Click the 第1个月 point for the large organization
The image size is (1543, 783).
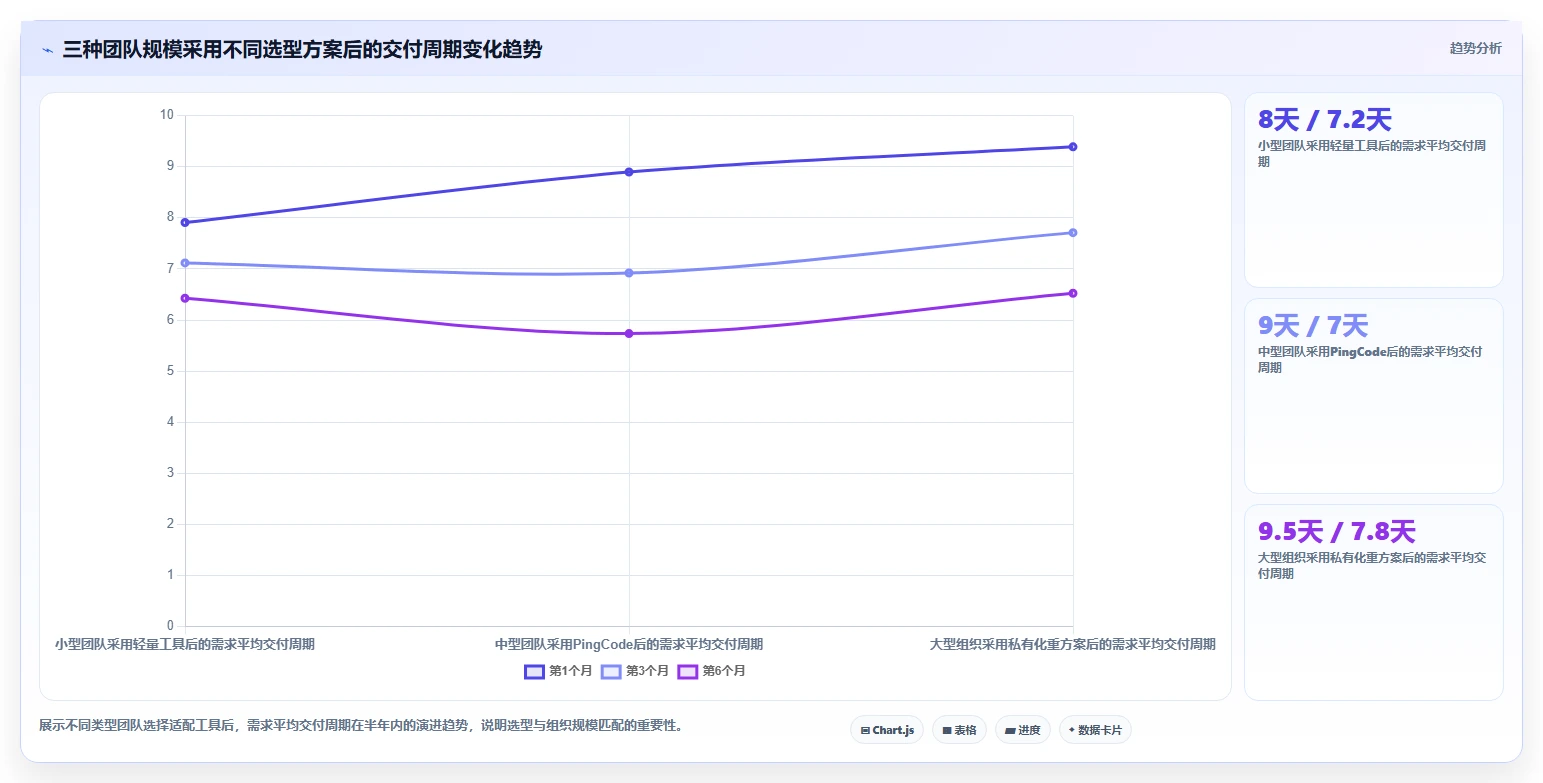(x=1073, y=147)
